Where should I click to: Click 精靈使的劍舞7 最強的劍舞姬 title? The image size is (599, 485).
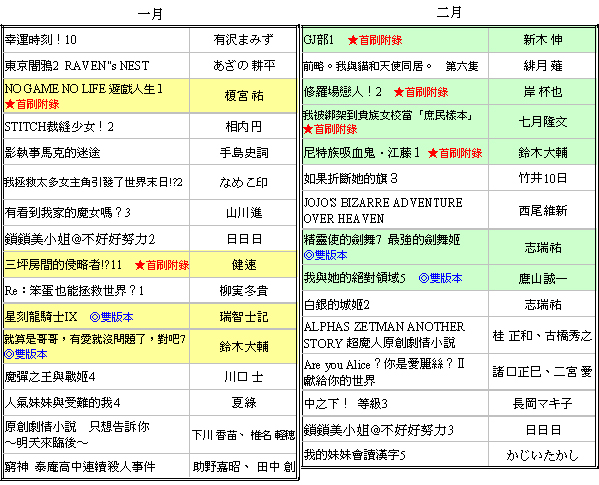pyautogui.click(x=382, y=239)
